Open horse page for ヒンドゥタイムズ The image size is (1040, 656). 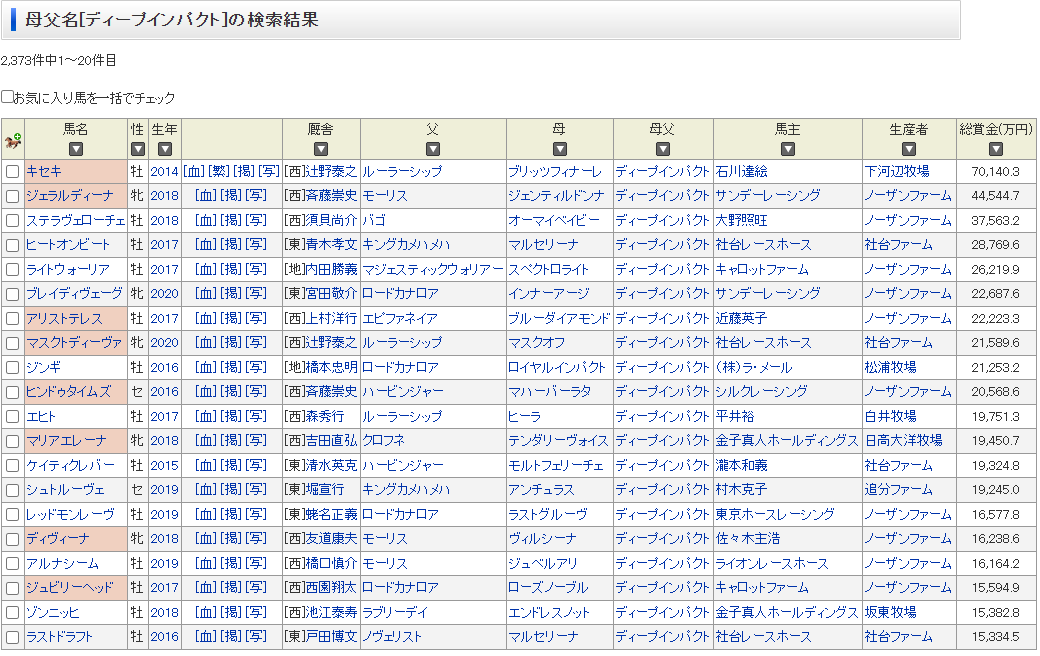68,392
